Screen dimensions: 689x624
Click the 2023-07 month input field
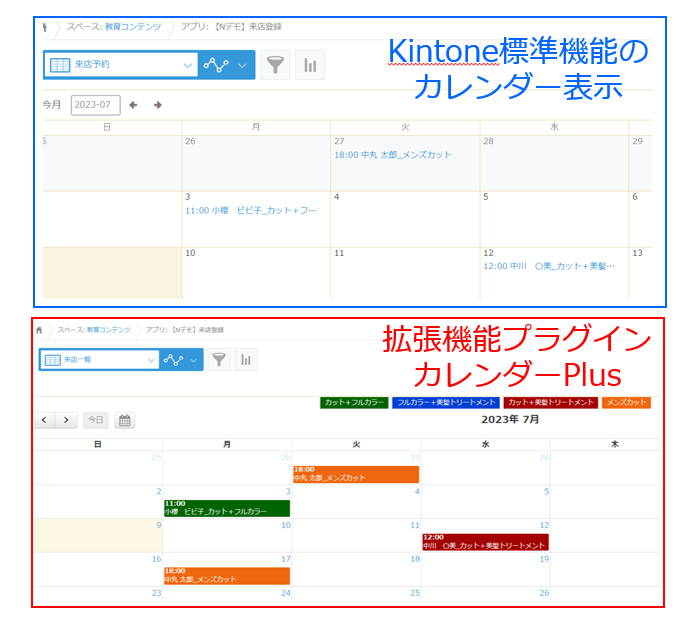point(95,105)
